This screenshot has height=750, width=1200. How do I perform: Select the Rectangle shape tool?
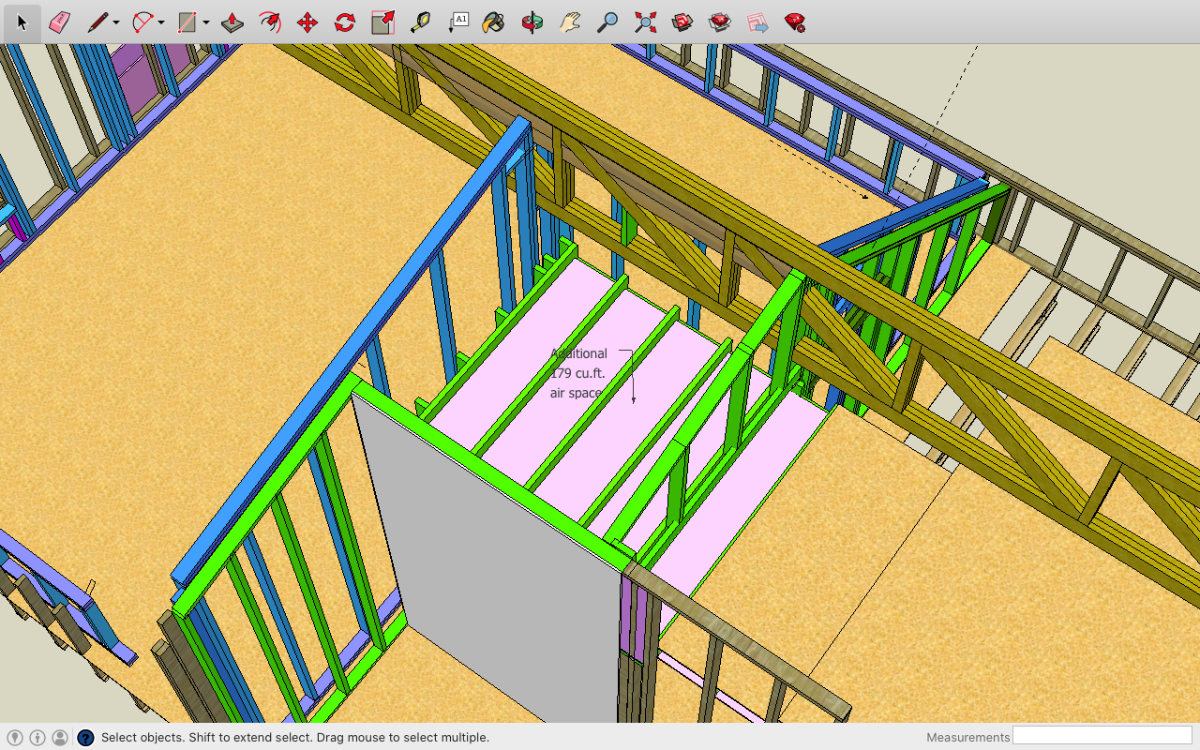coord(186,22)
